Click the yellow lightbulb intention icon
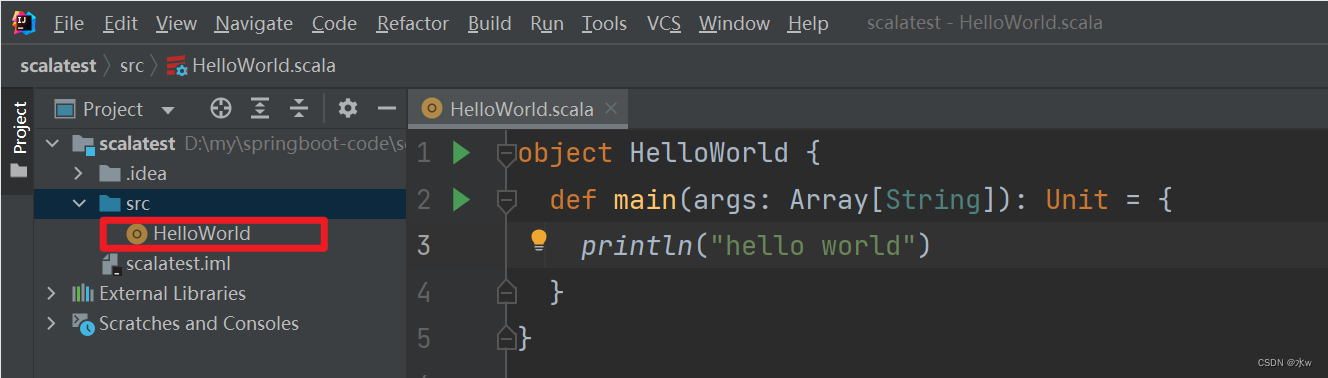The width and height of the screenshot is (1328, 378). click(x=539, y=240)
